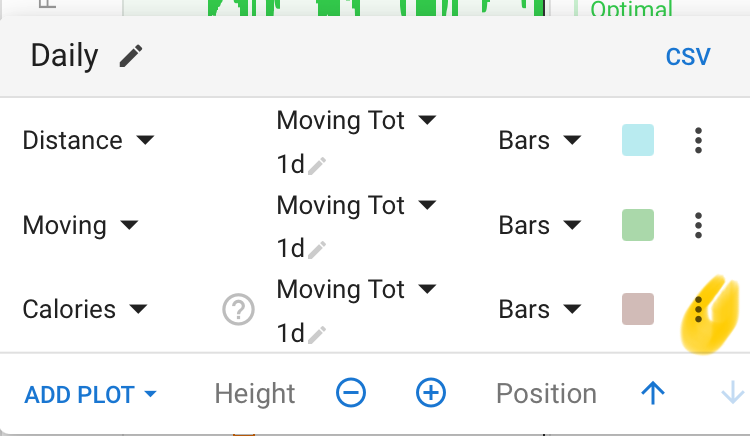The height and width of the screenshot is (436, 750).
Task: Open the Moving row three-dot menu
Action: tap(698, 225)
